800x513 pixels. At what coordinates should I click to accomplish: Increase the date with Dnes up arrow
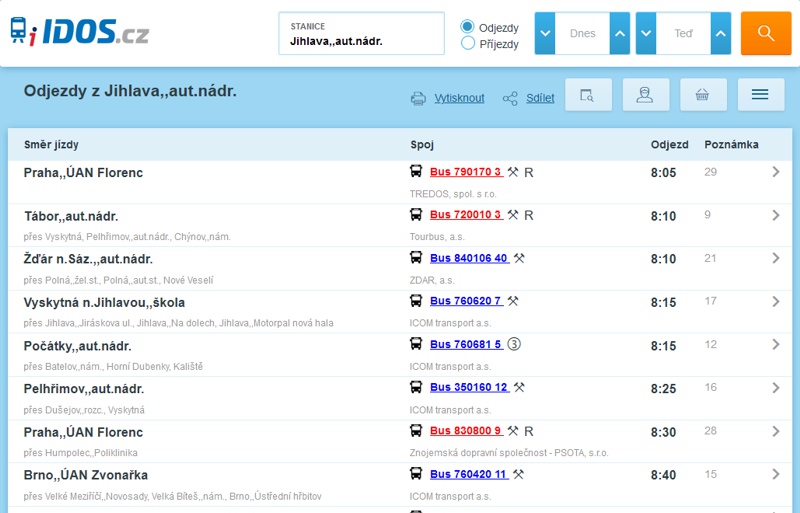(620, 34)
